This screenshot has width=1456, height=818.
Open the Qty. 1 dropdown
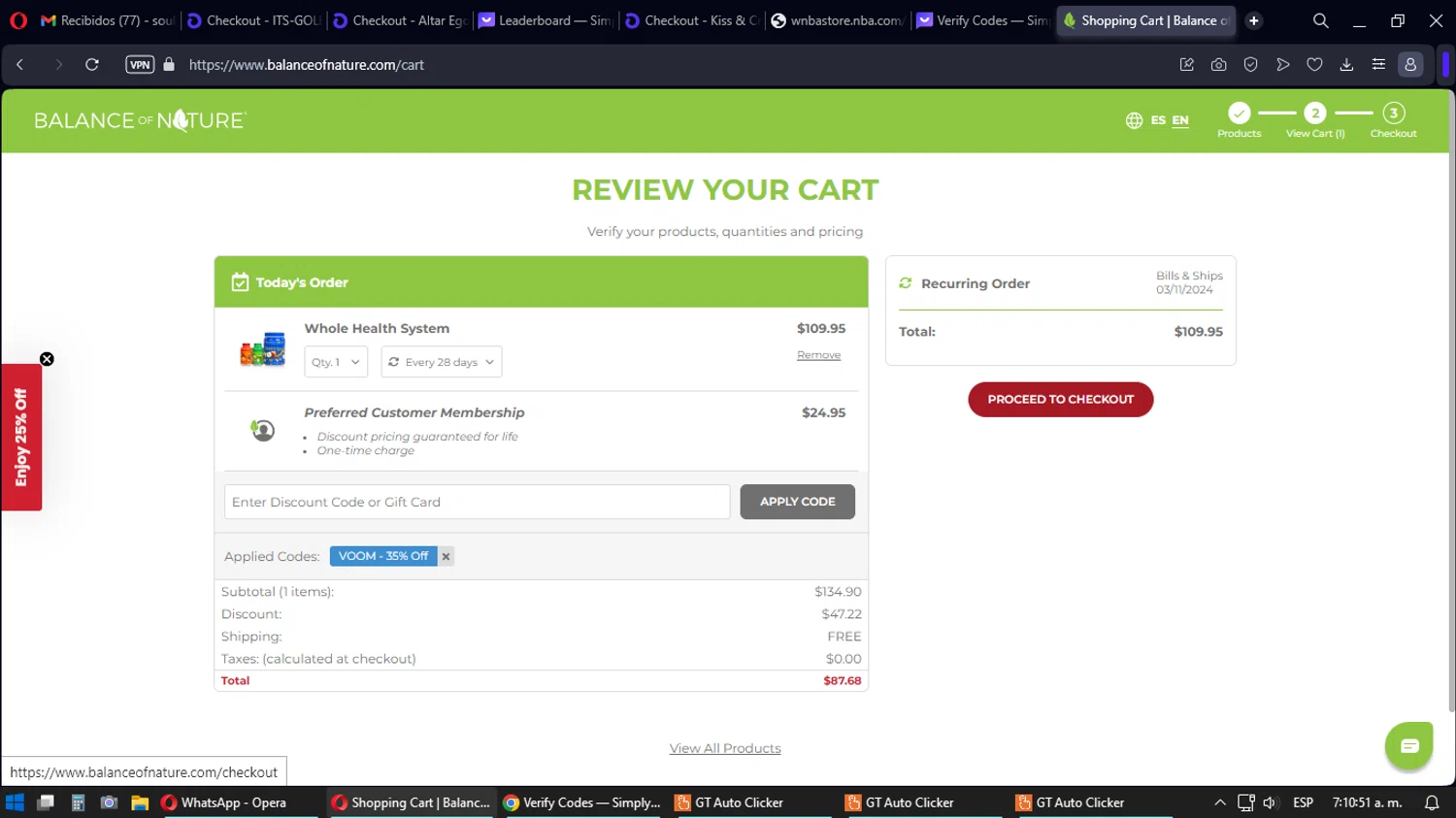336,362
